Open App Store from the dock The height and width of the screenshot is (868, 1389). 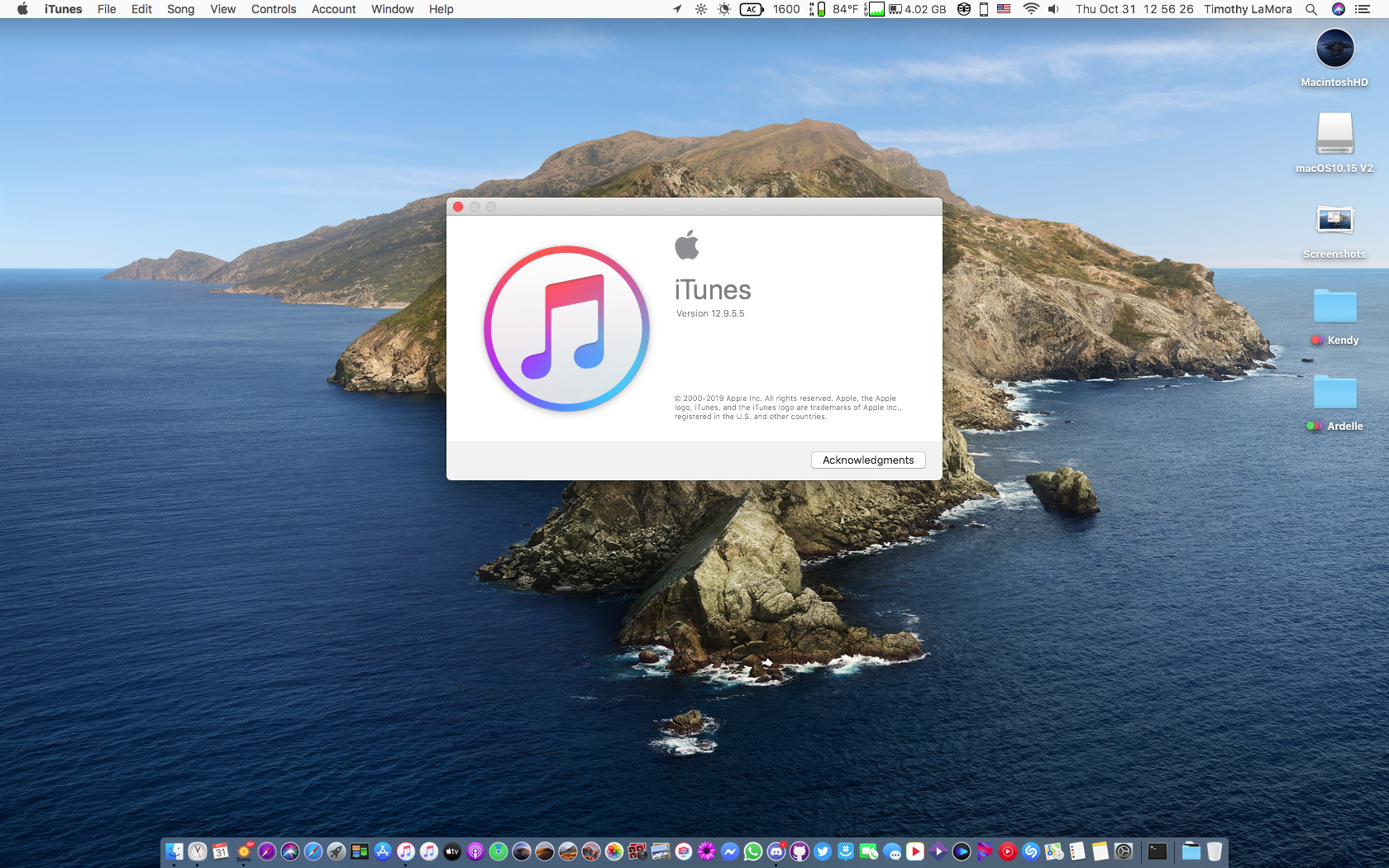pos(383,851)
